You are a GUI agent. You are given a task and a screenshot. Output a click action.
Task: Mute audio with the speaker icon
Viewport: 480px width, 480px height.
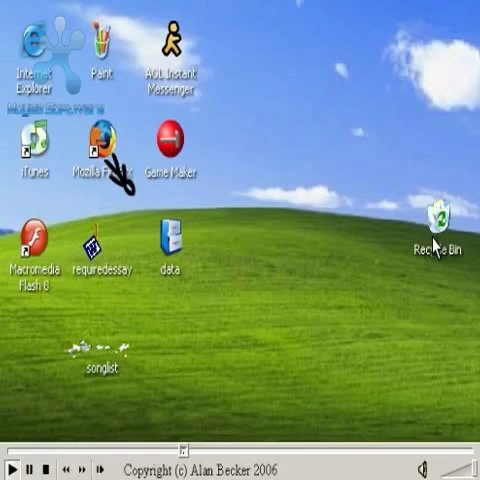[x=422, y=470]
